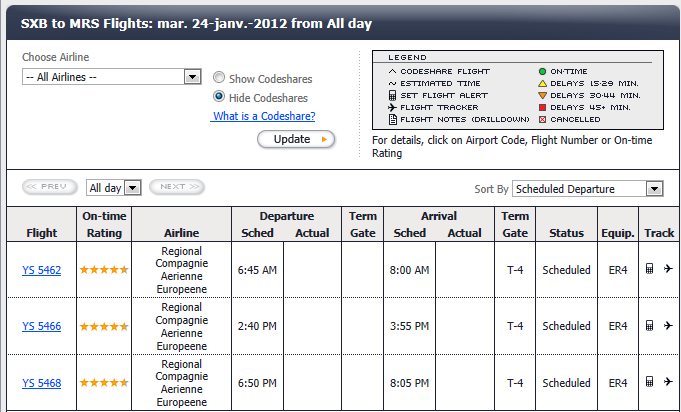The height and width of the screenshot is (412, 681).
Task: Click the NEXT button
Action: point(177,187)
